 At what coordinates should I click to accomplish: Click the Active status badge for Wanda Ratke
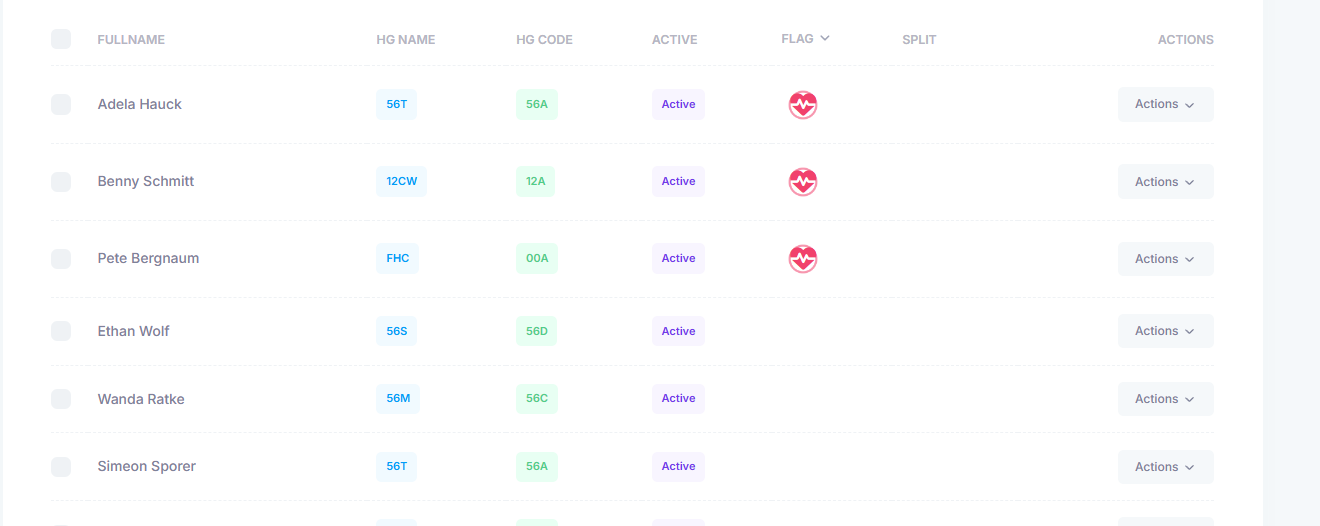(678, 399)
